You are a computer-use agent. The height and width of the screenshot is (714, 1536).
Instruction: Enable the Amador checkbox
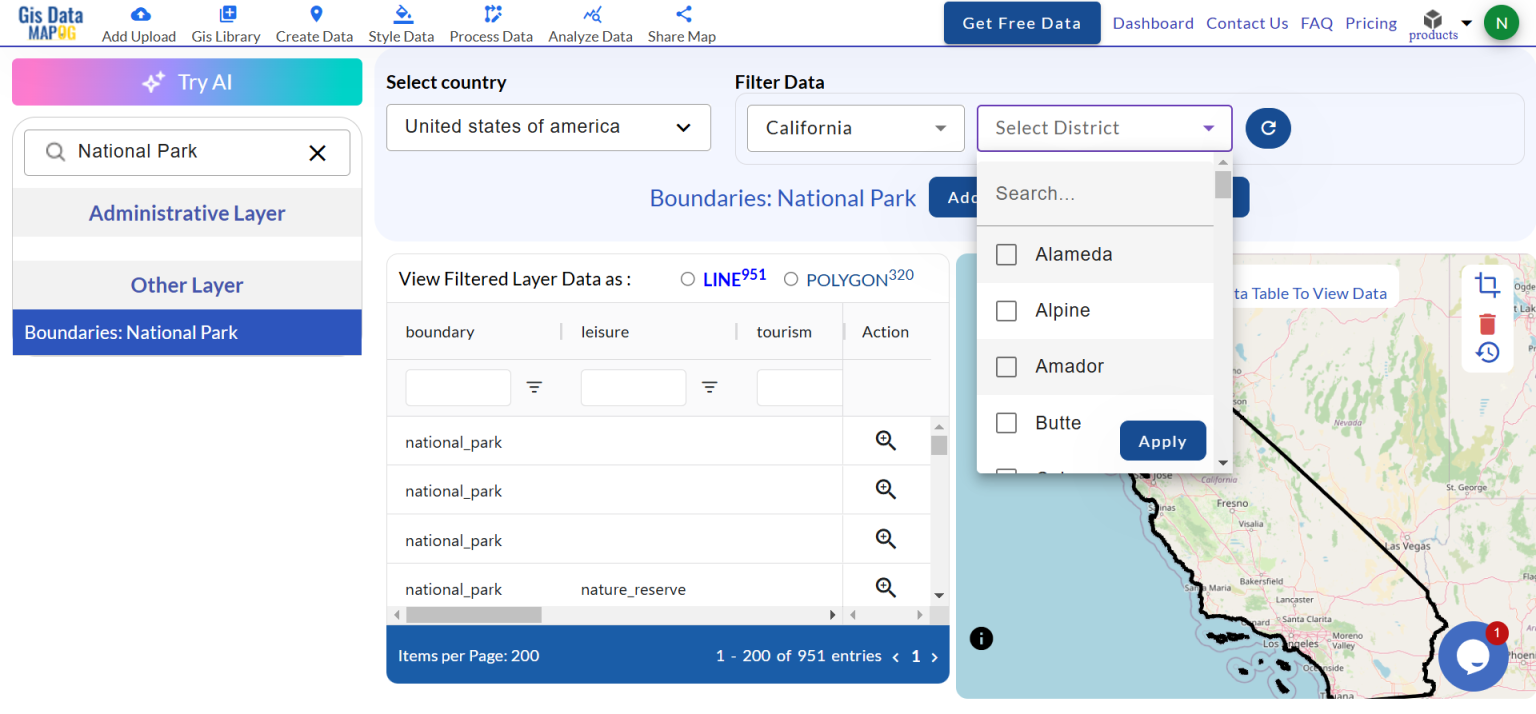(x=1006, y=366)
